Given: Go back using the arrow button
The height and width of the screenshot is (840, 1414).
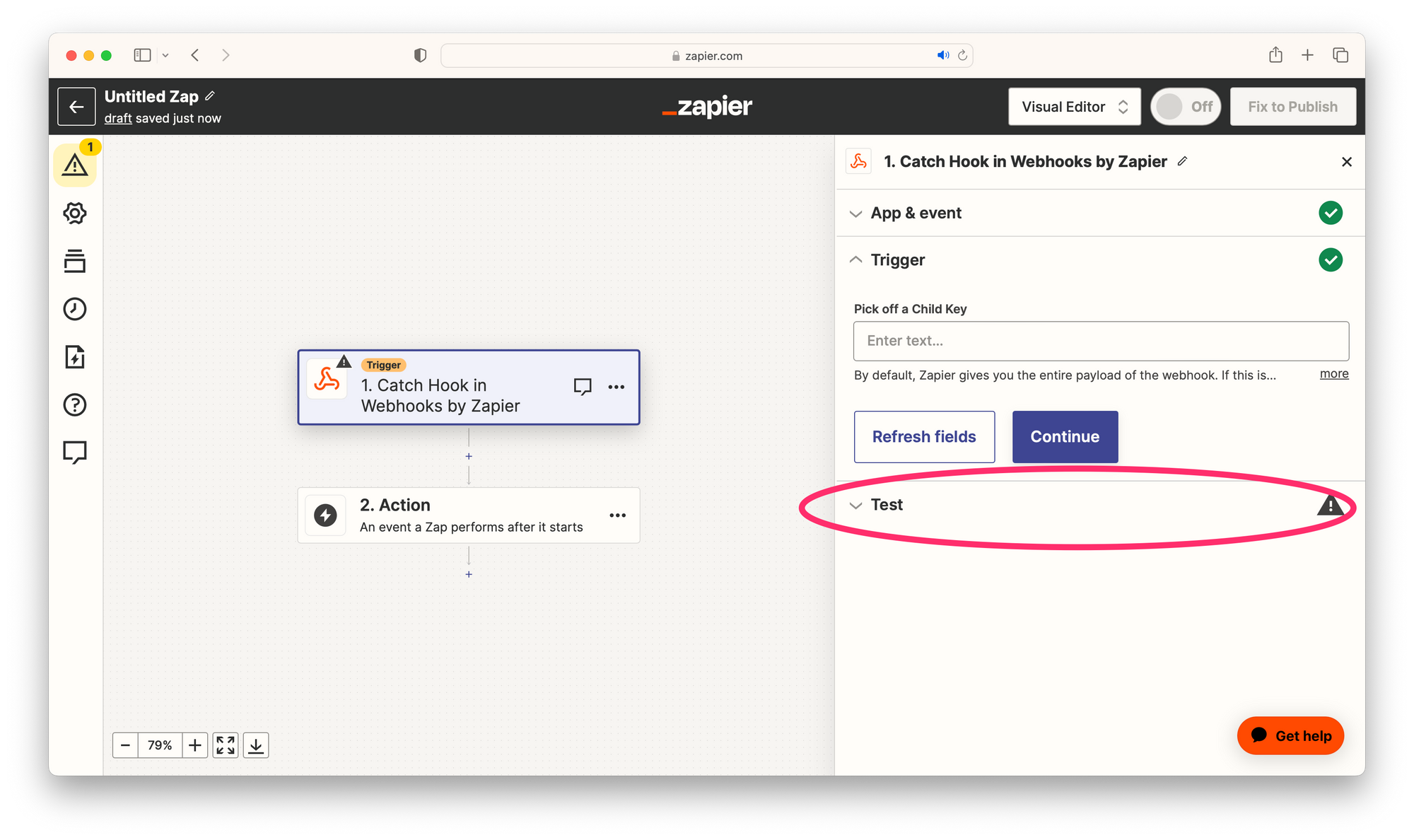Looking at the screenshot, I should 76,107.
